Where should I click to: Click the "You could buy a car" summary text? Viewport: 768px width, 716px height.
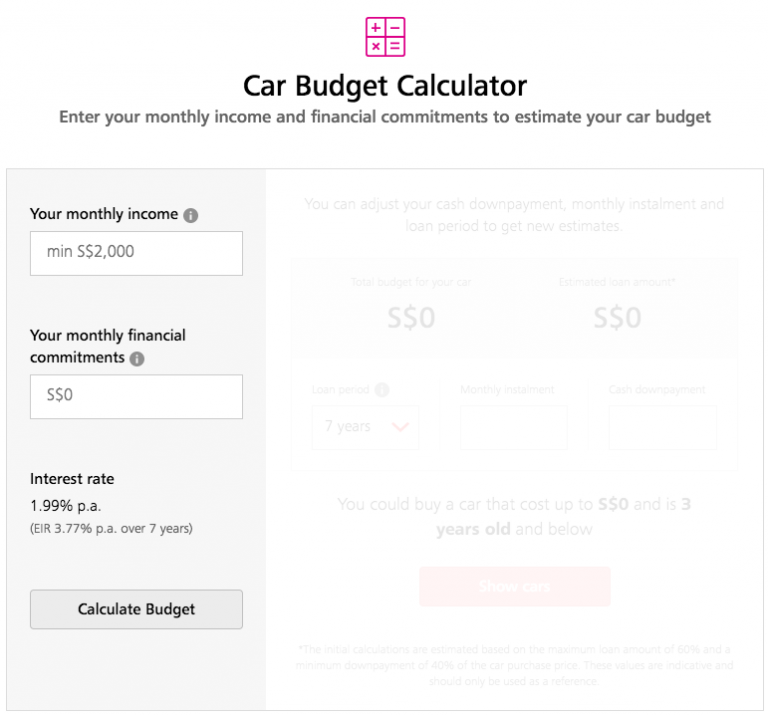(514, 516)
